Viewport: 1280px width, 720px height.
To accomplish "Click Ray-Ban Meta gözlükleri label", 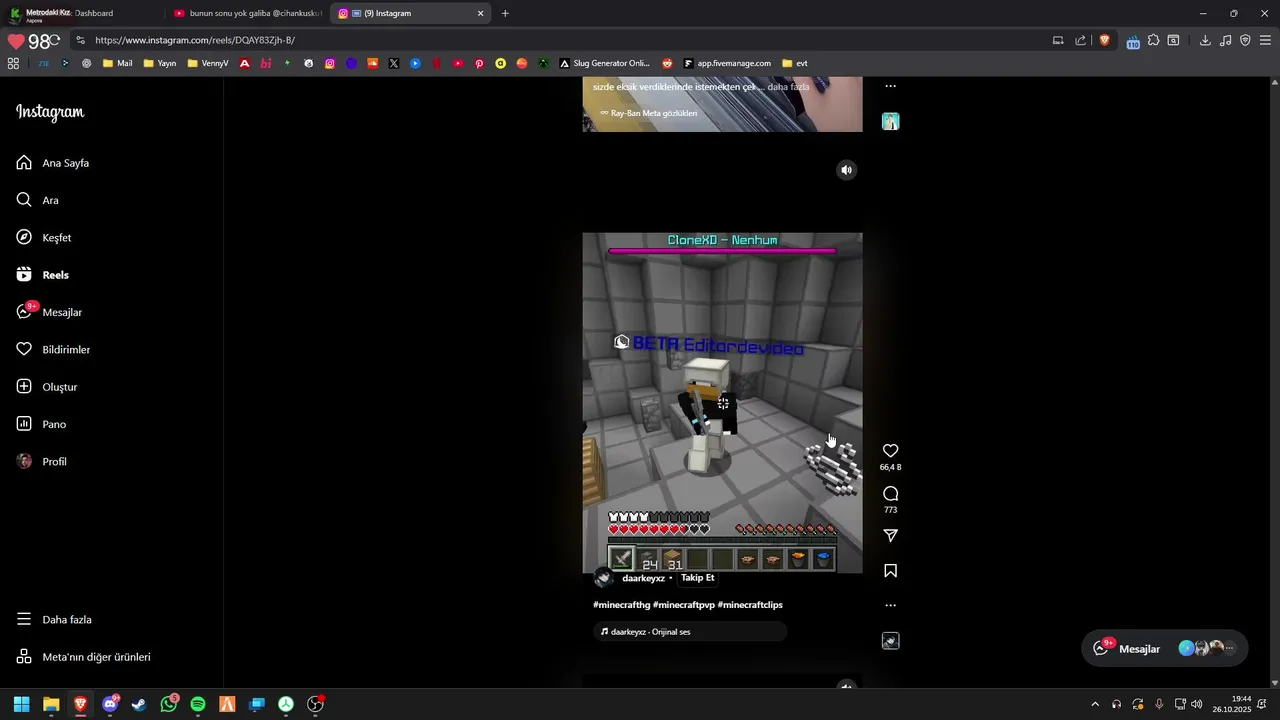I will pyautogui.click(x=648, y=113).
